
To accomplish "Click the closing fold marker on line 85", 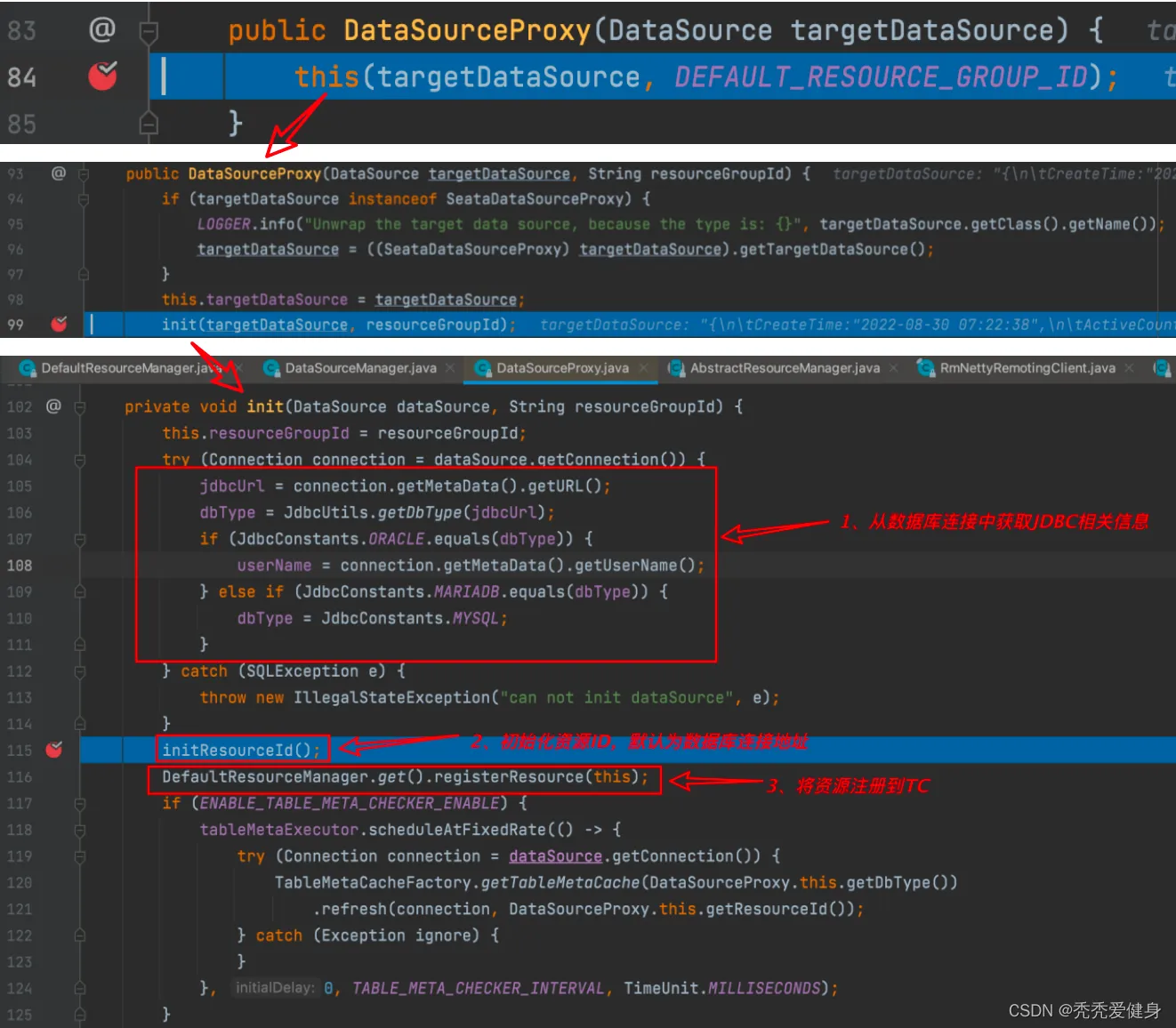I will click(149, 123).
